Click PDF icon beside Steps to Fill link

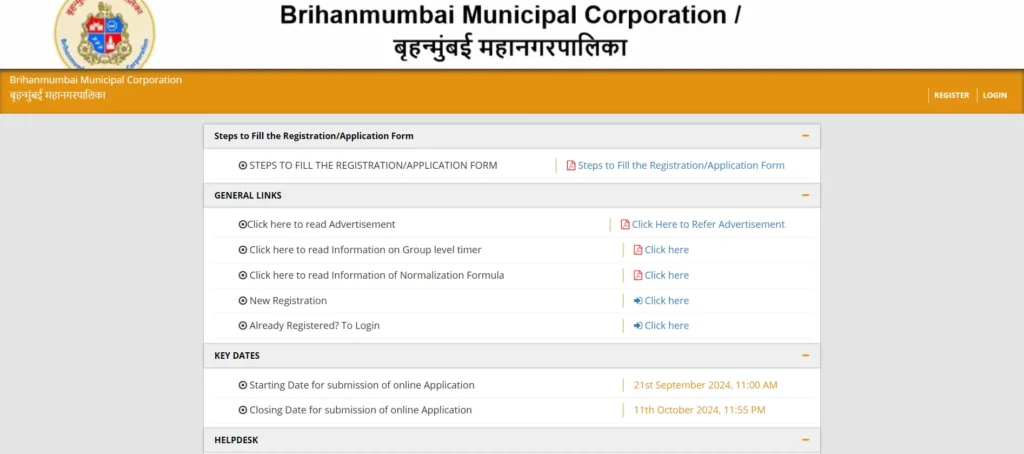[x=571, y=166]
